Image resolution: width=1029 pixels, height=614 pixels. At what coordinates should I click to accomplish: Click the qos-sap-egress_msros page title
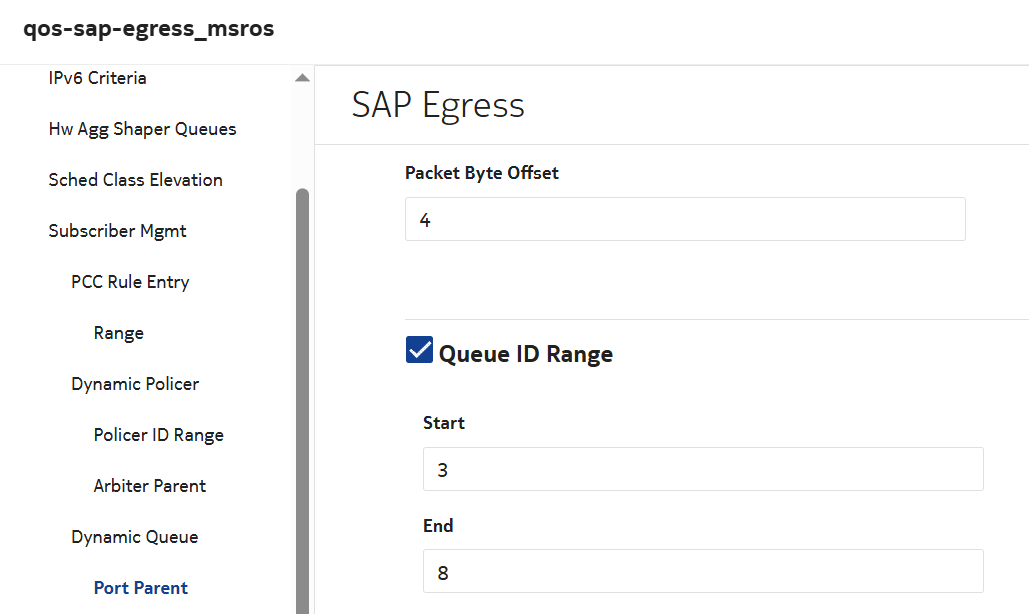tap(149, 29)
